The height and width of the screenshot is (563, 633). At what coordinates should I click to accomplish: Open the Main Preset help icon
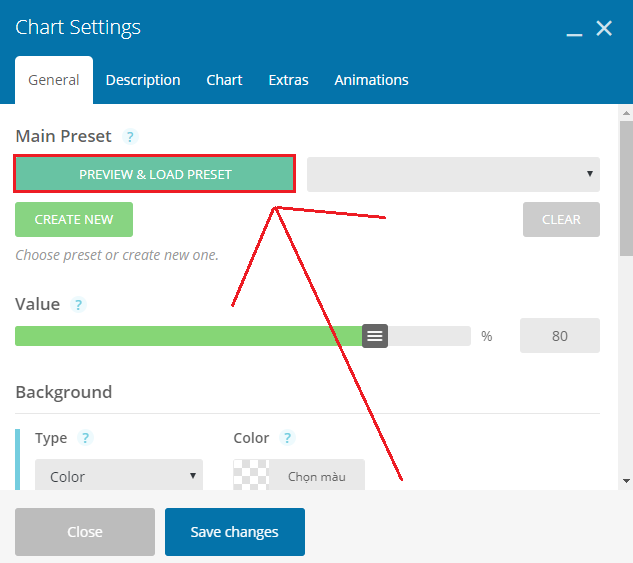(130, 137)
